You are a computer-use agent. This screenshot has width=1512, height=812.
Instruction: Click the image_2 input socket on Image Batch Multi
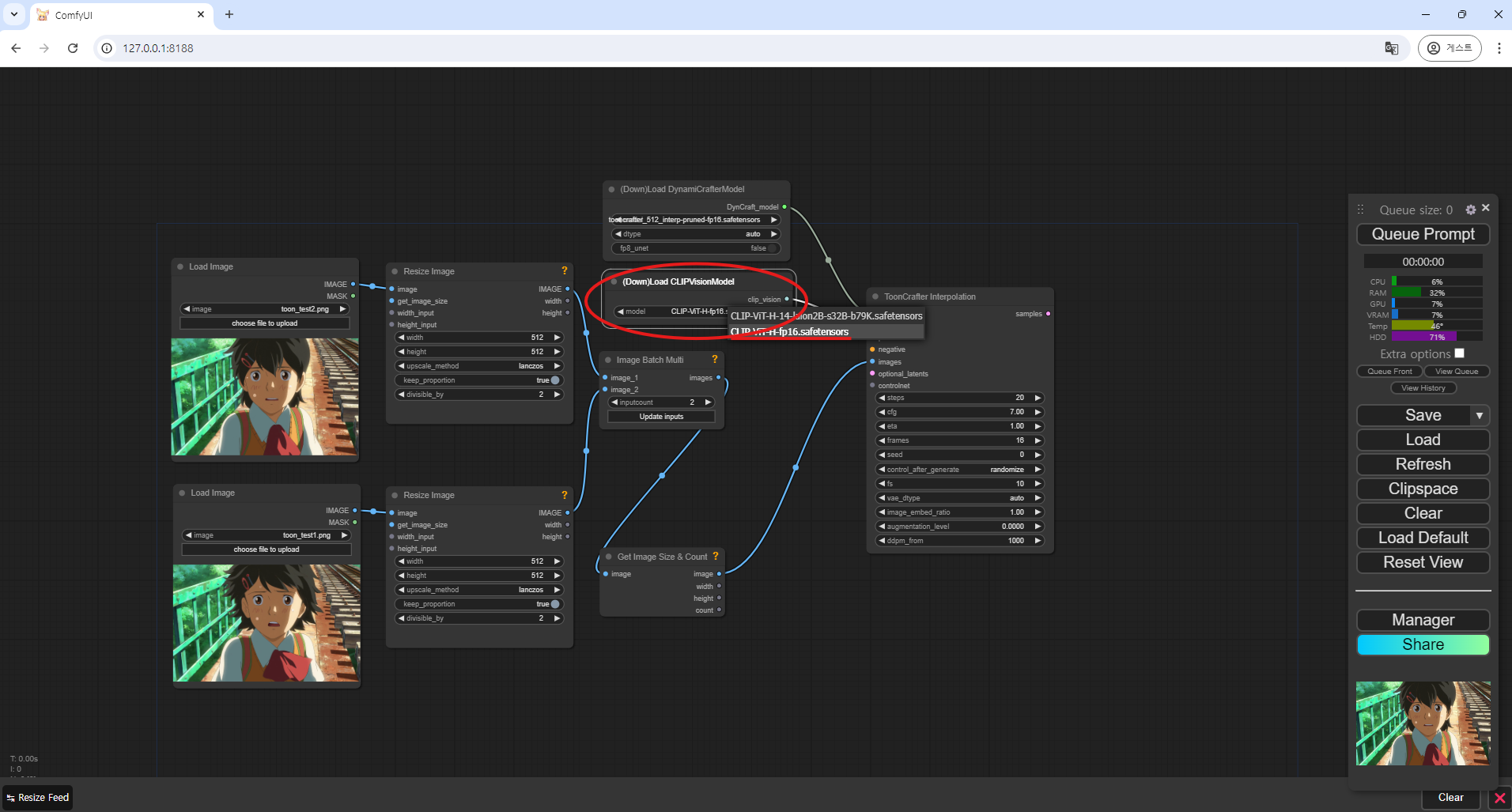(x=605, y=390)
